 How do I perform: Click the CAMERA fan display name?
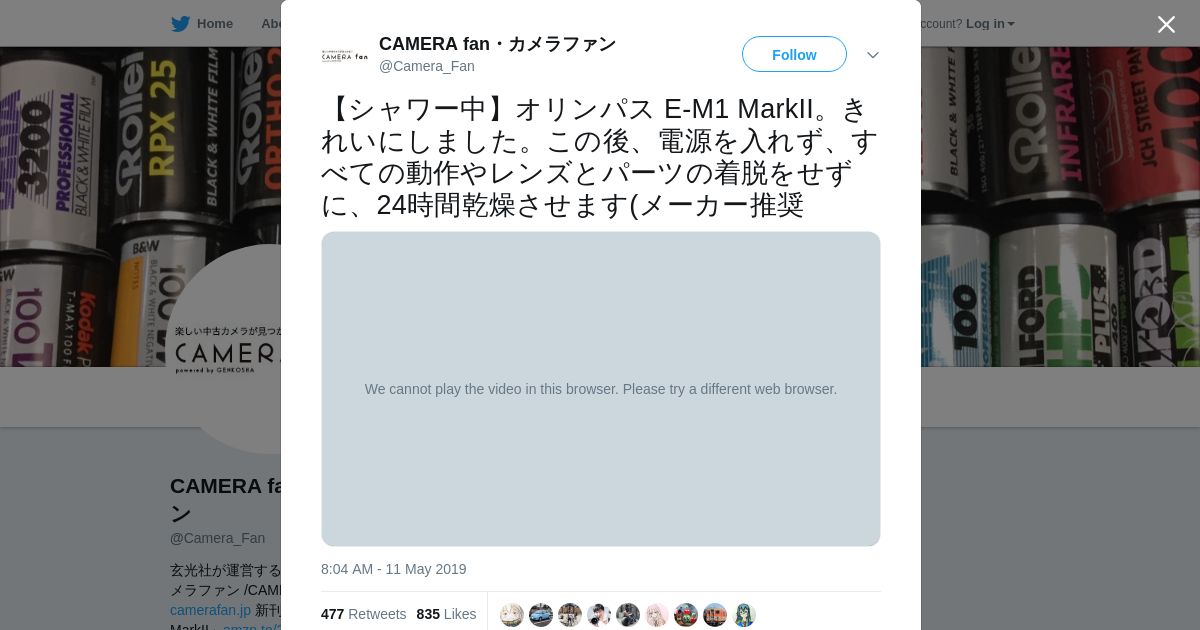[497, 44]
